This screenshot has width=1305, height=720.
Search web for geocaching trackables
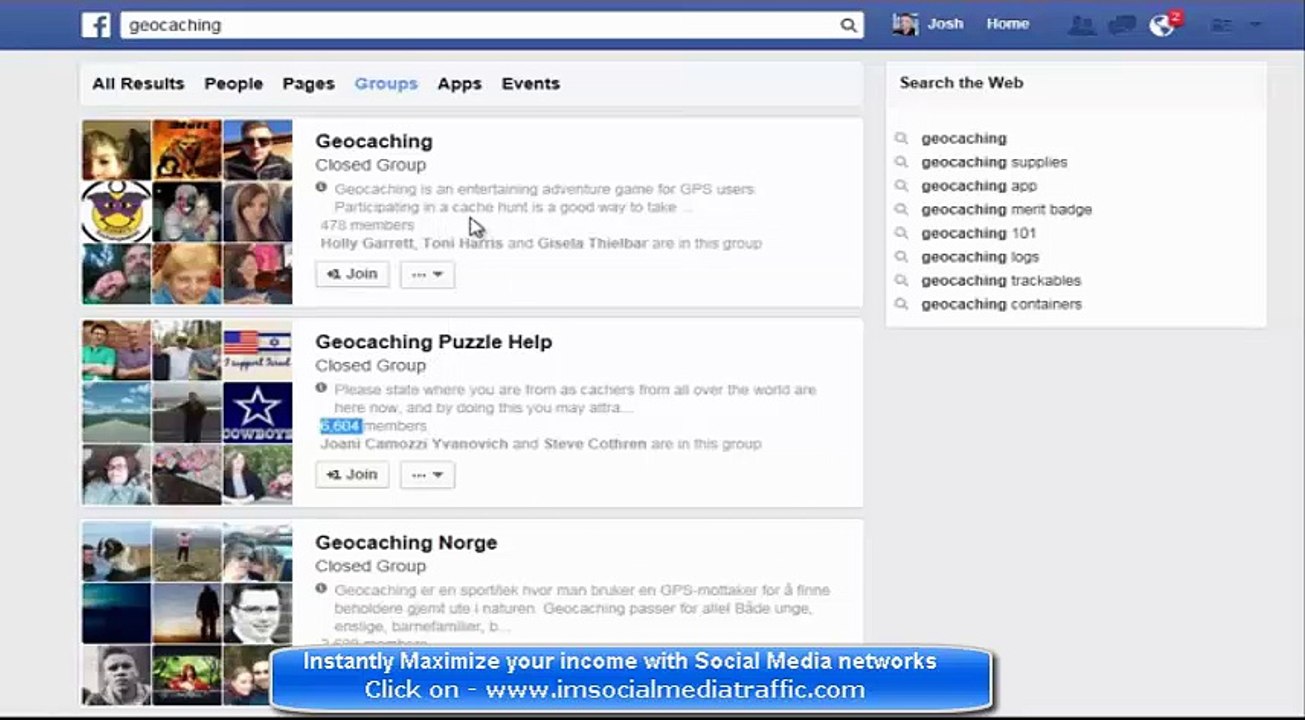pos(1001,281)
